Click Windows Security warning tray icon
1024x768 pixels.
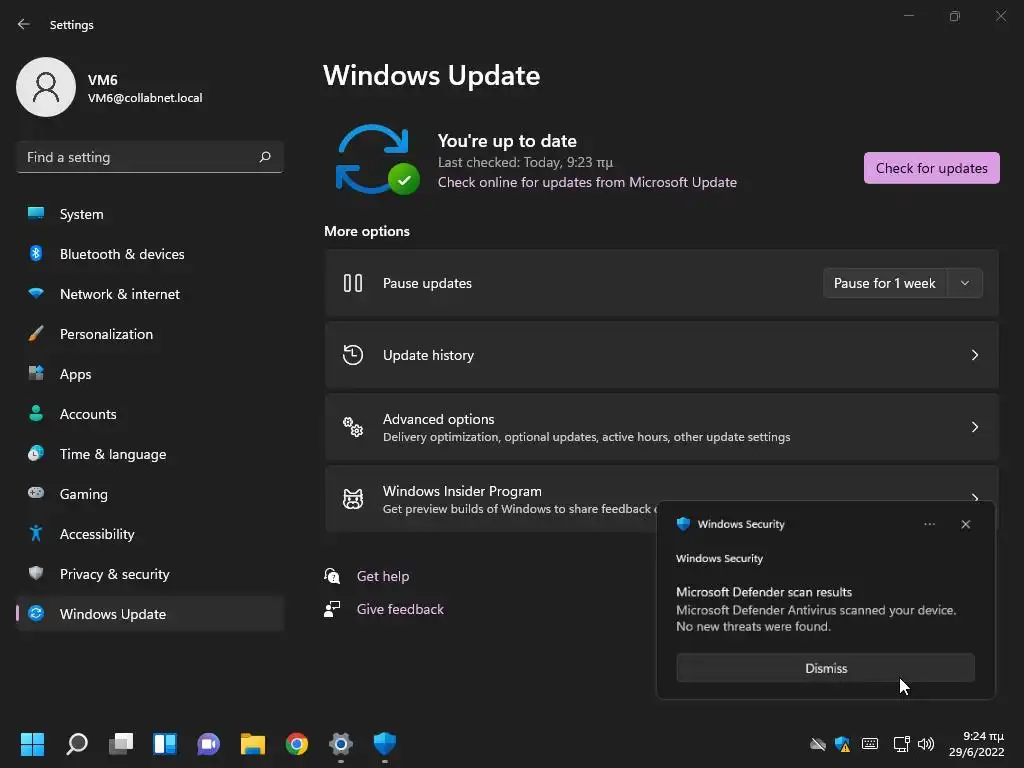842,744
